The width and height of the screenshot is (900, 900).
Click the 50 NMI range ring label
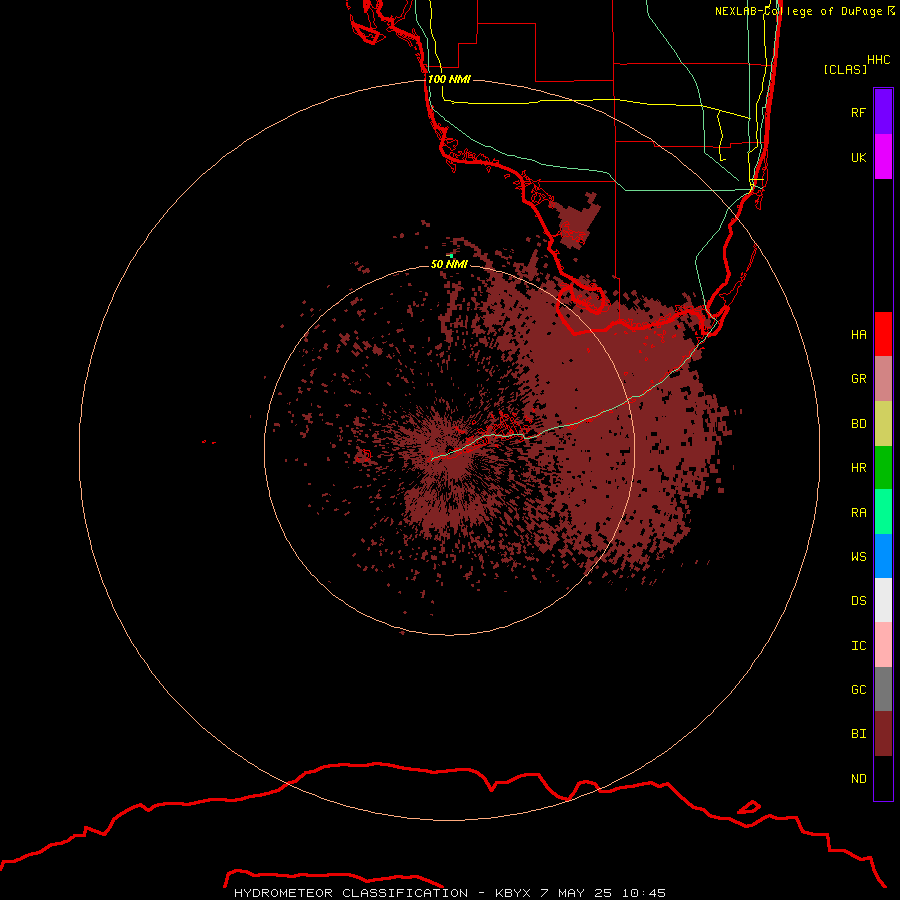449,264
